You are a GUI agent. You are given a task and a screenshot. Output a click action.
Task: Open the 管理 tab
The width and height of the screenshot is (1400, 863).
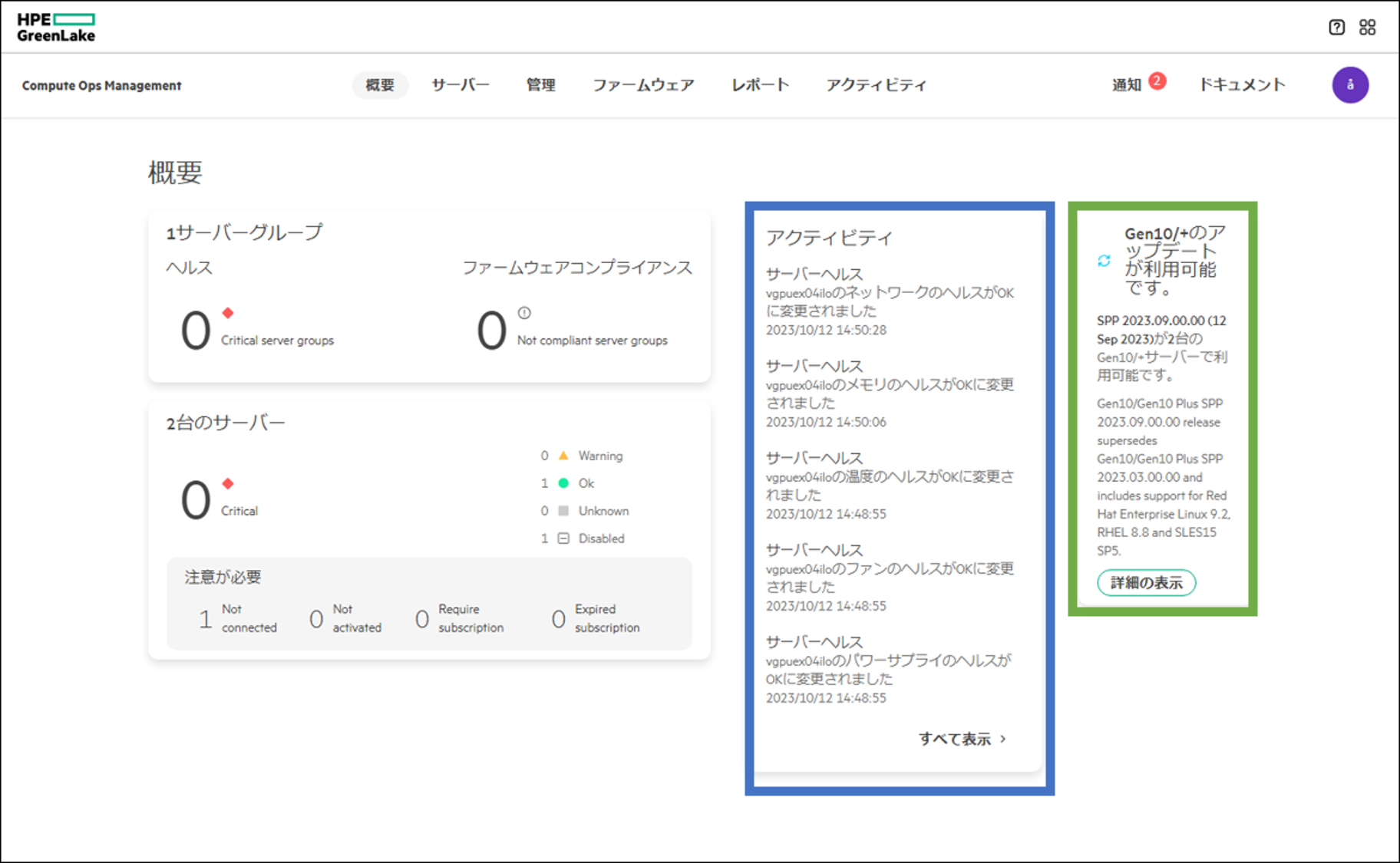(x=541, y=85)
